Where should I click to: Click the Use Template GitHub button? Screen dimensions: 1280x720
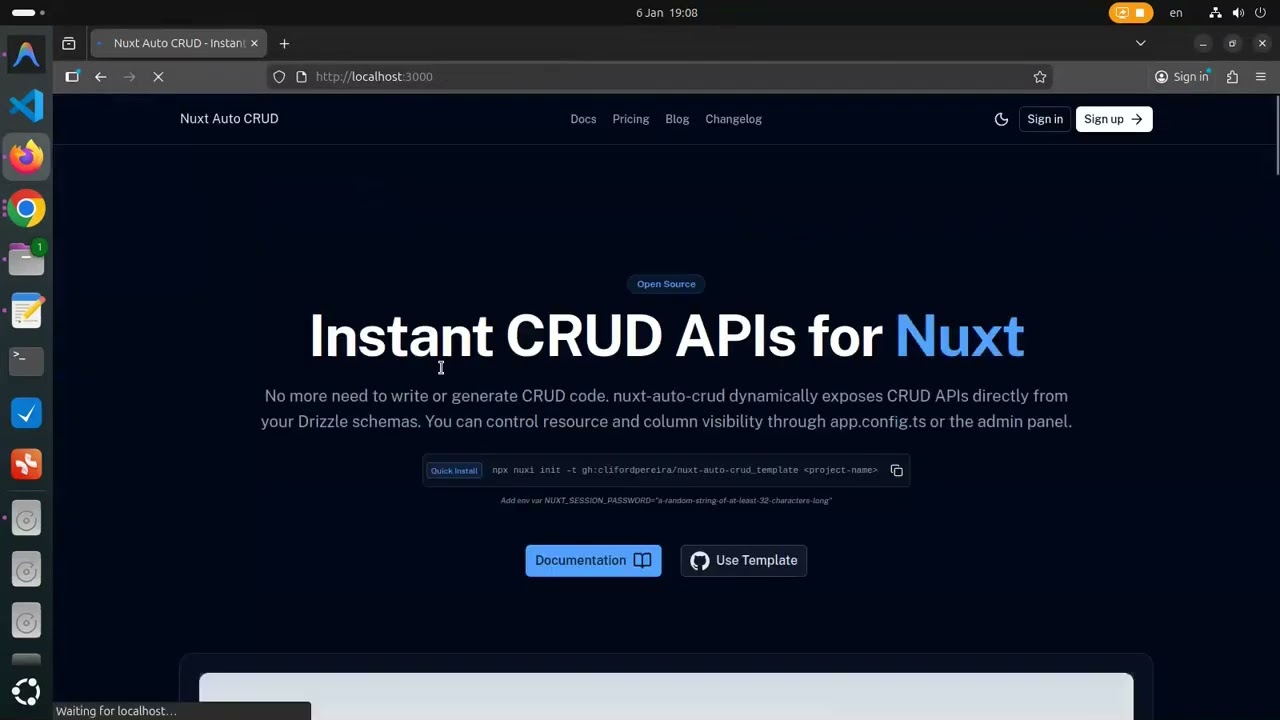[x=744, y=560]
